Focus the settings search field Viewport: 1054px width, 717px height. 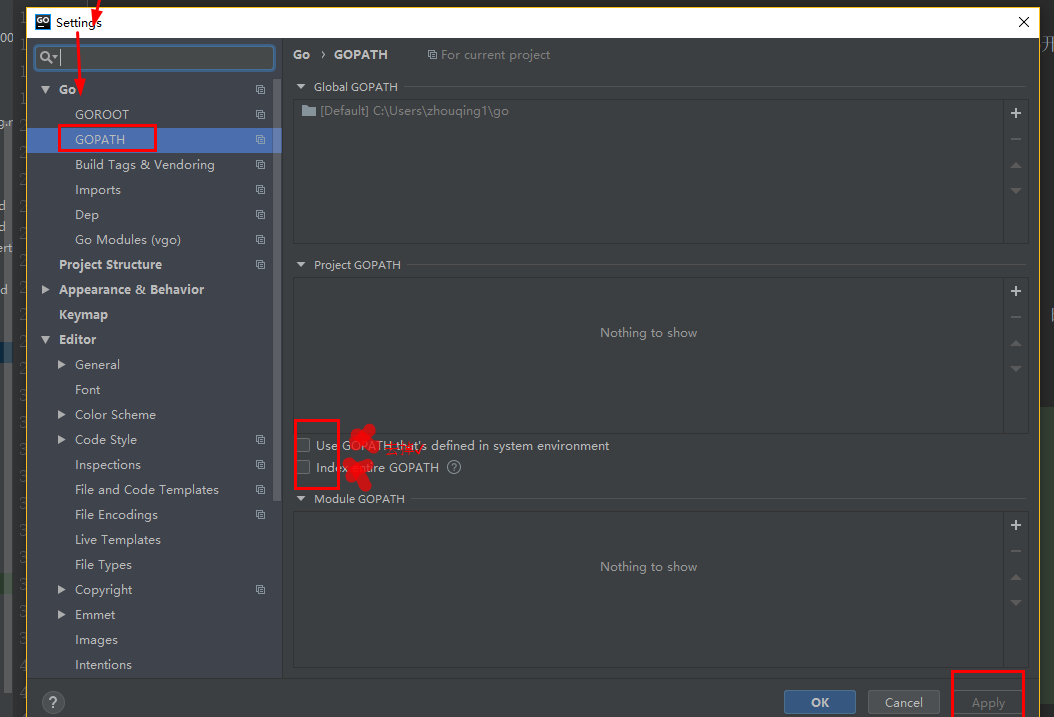point(155,57)
